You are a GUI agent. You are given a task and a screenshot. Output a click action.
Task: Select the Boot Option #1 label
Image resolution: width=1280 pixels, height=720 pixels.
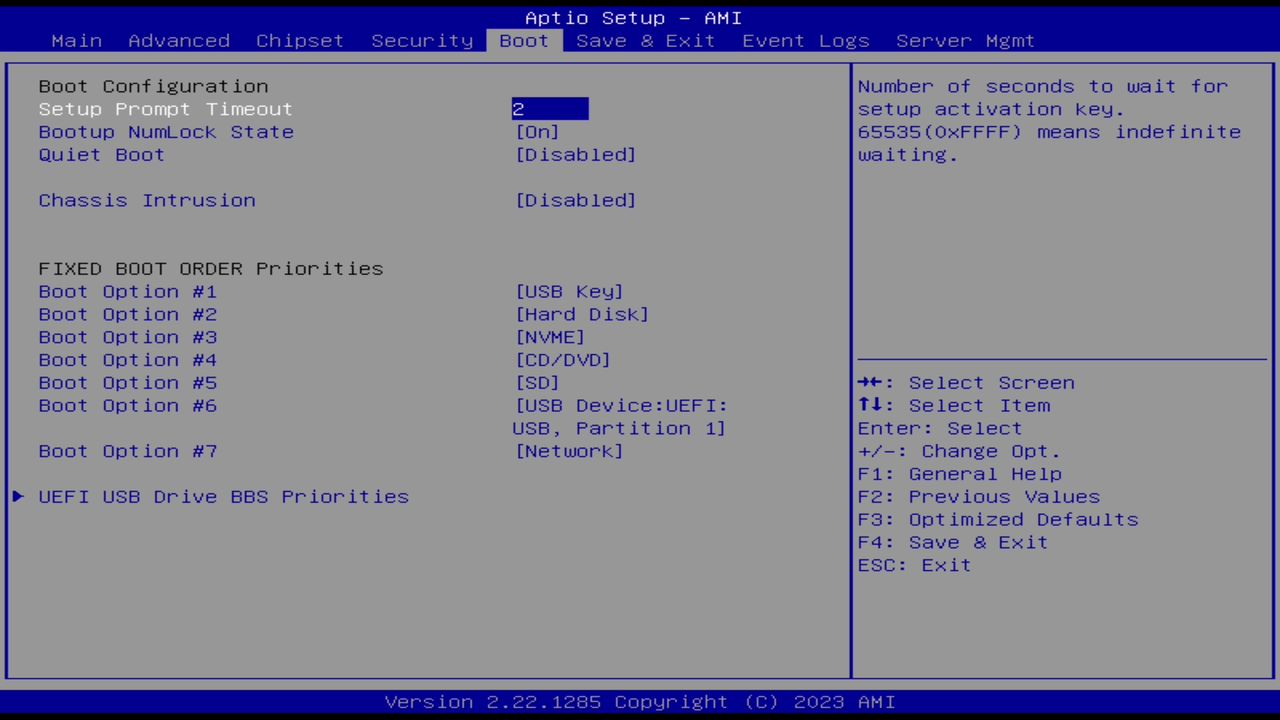click(x=128, y=292)
